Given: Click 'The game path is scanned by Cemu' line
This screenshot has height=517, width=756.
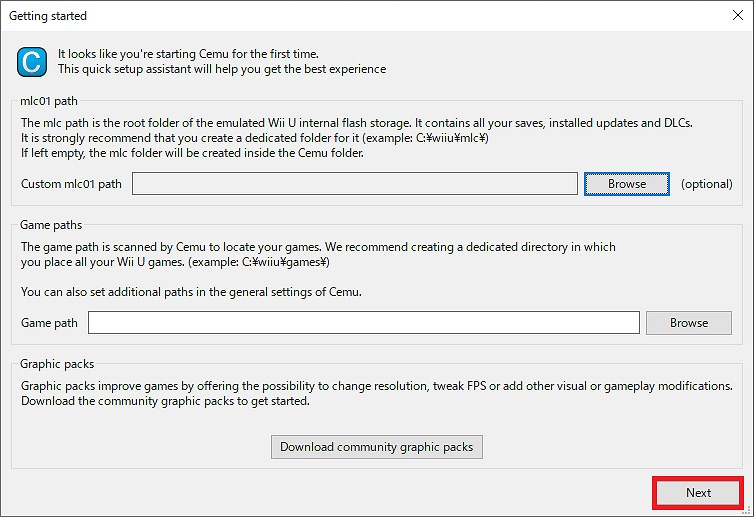Looking at the screenshot, I should pos(318,247).
